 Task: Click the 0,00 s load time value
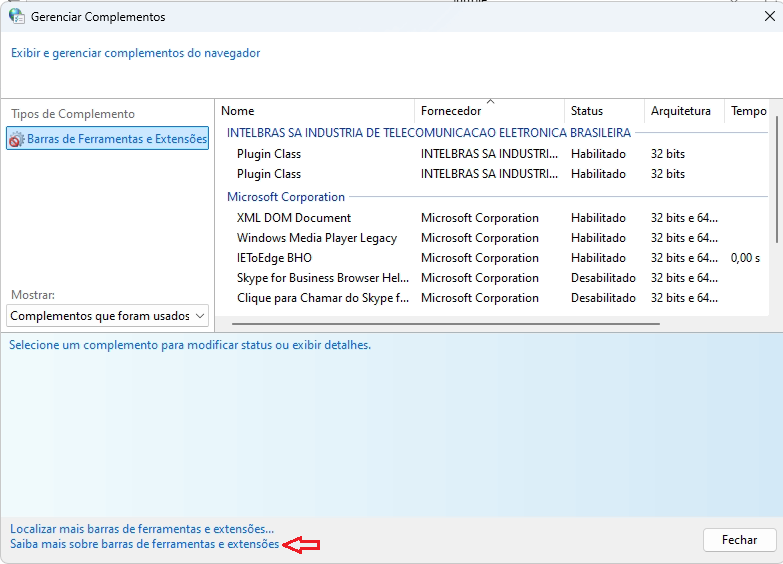tap(746, 258)
